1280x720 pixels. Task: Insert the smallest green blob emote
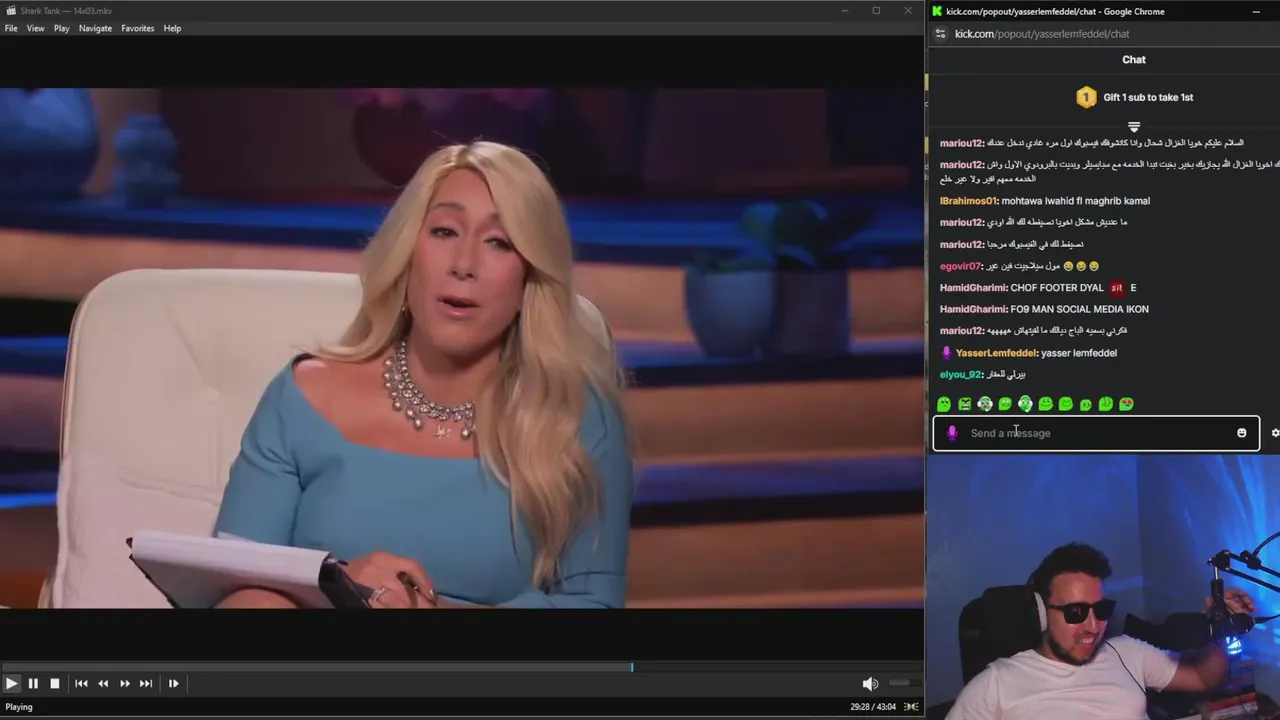pyautogui.click(x=1086, y=405)
